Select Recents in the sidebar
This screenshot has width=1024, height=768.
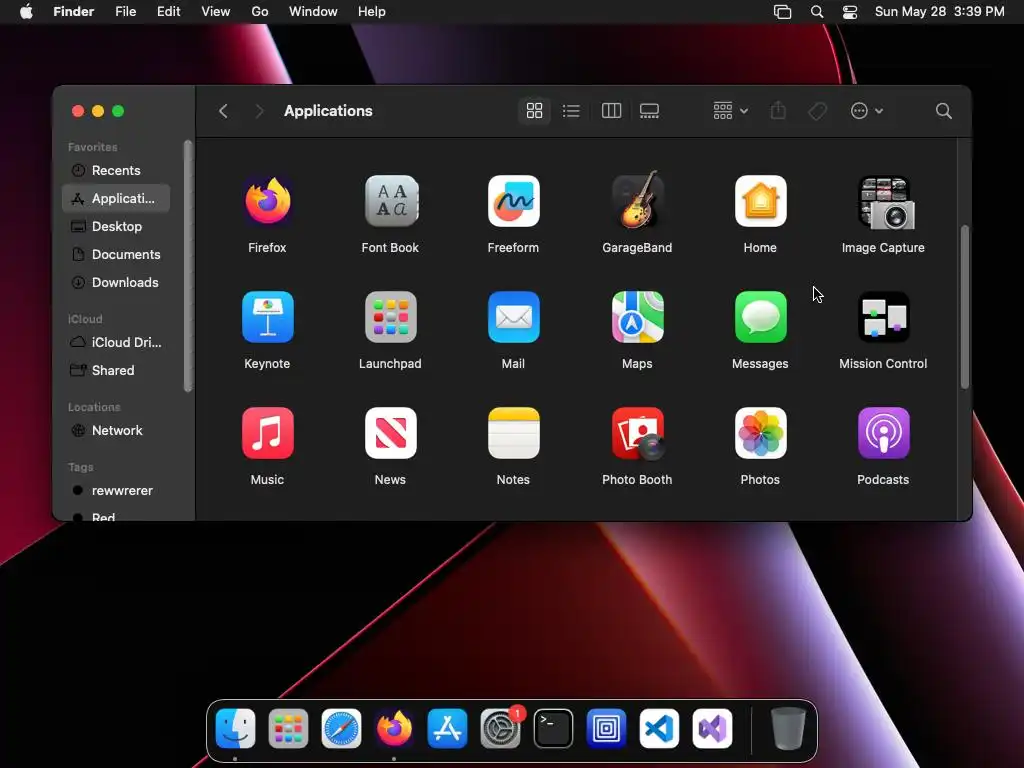[116, 170]
